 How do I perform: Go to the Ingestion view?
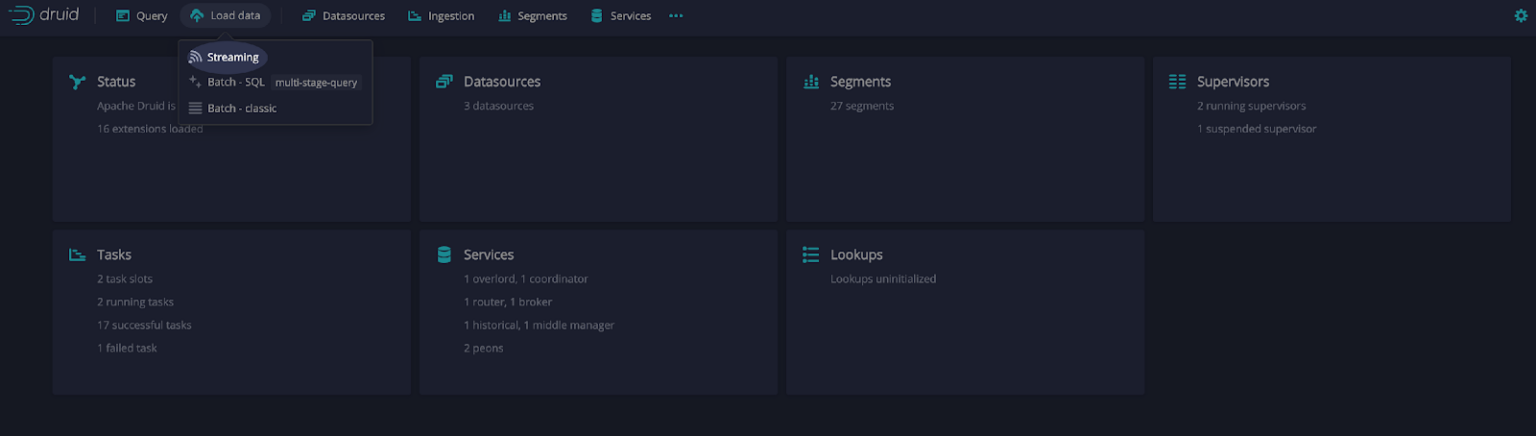pyautogui.click(x=441, y=16)
